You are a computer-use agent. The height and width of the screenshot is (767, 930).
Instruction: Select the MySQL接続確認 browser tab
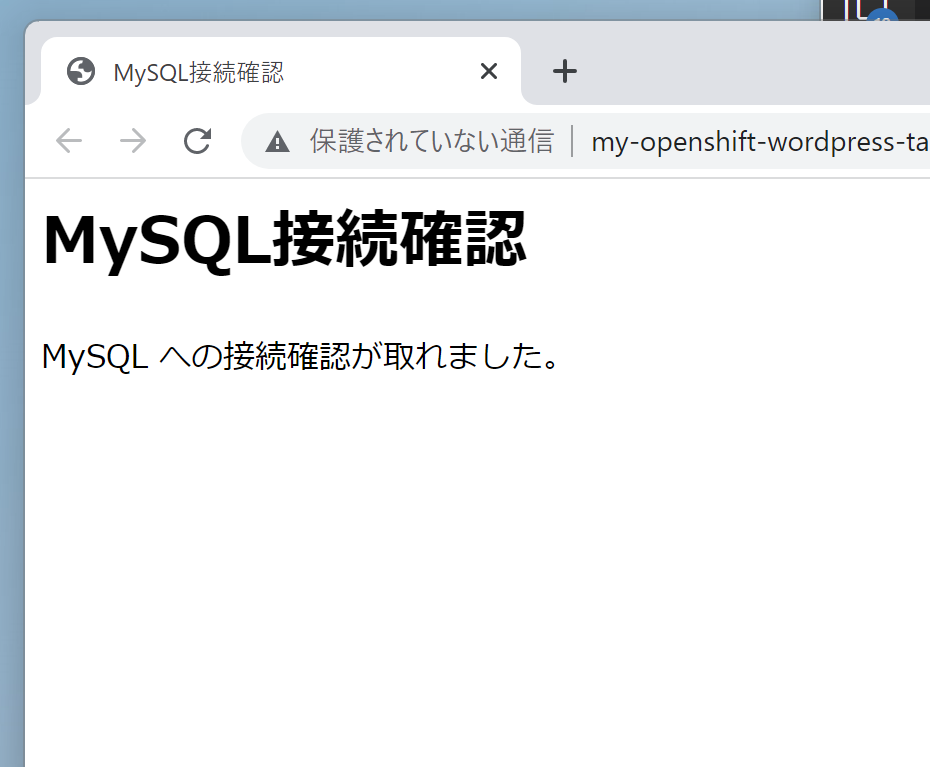[281, 71]
